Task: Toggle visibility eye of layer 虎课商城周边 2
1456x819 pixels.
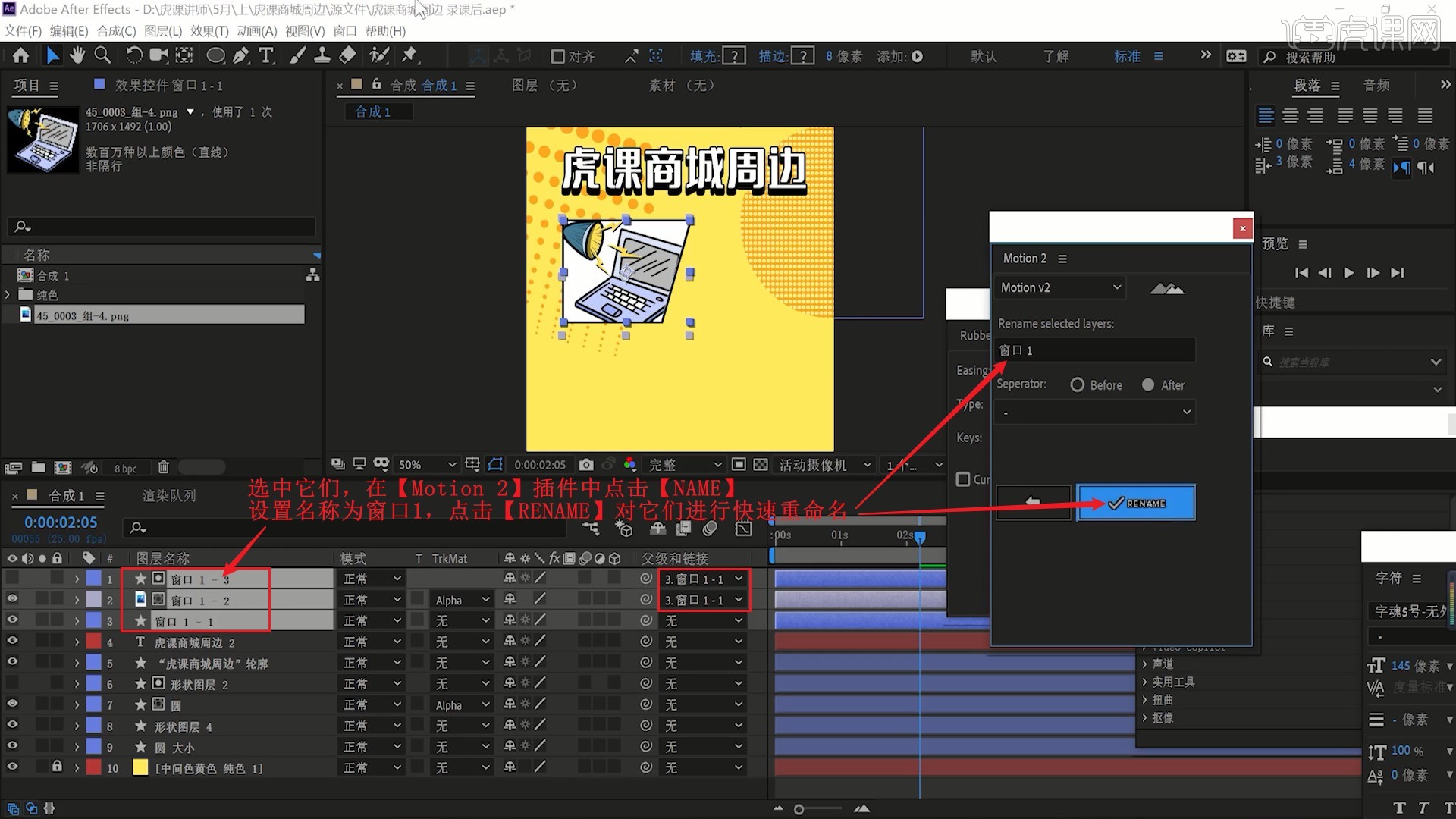Action: click(12, 642)
